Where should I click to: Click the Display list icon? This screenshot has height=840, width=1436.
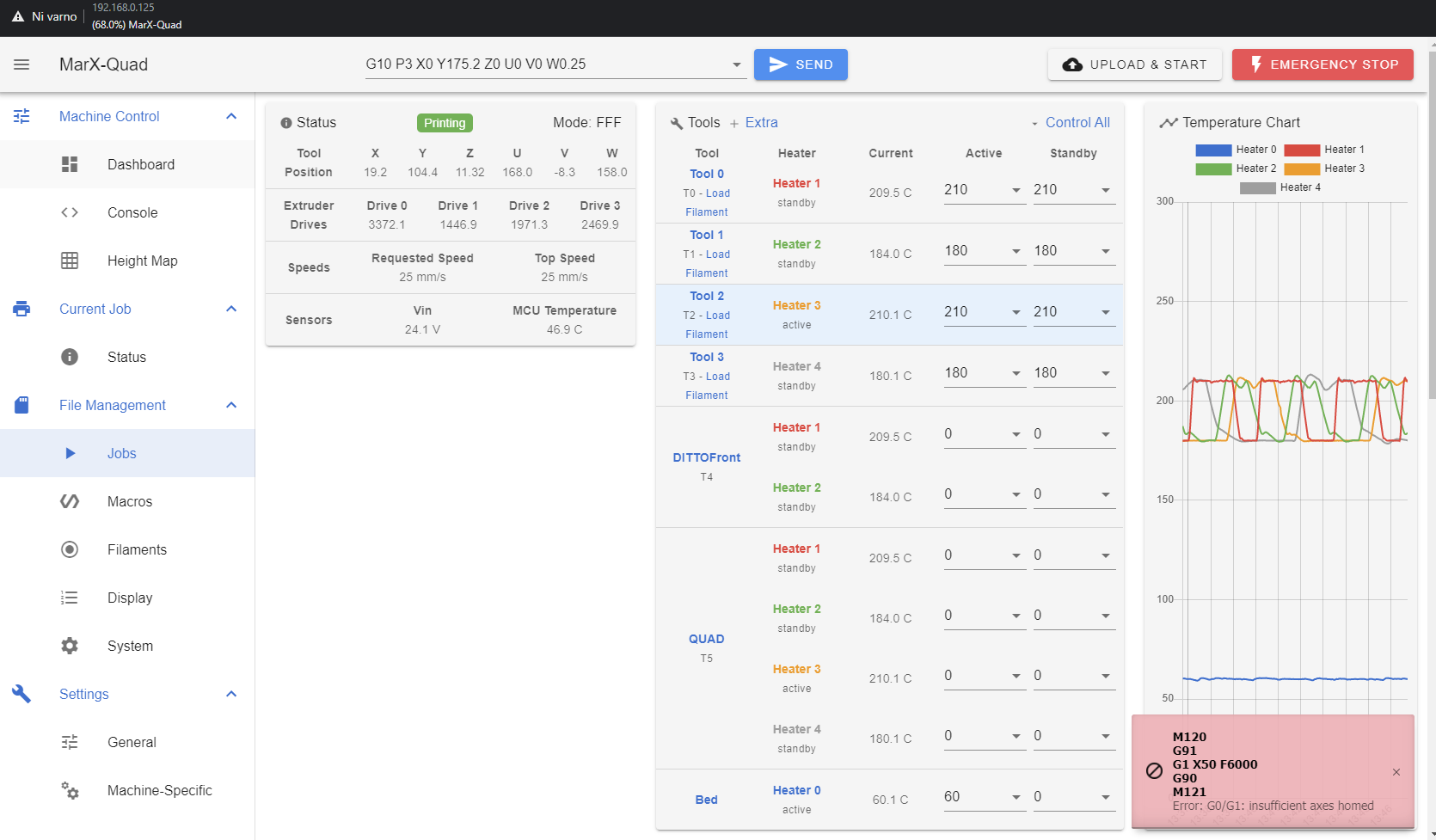point(70,598)
